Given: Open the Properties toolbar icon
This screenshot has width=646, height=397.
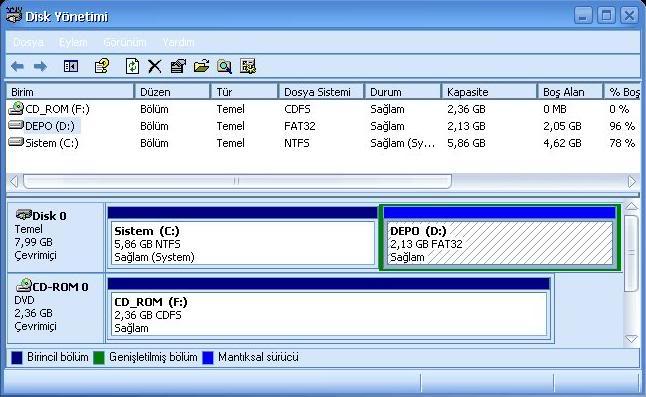Looking at the screenshot, I should coord(178,66).
